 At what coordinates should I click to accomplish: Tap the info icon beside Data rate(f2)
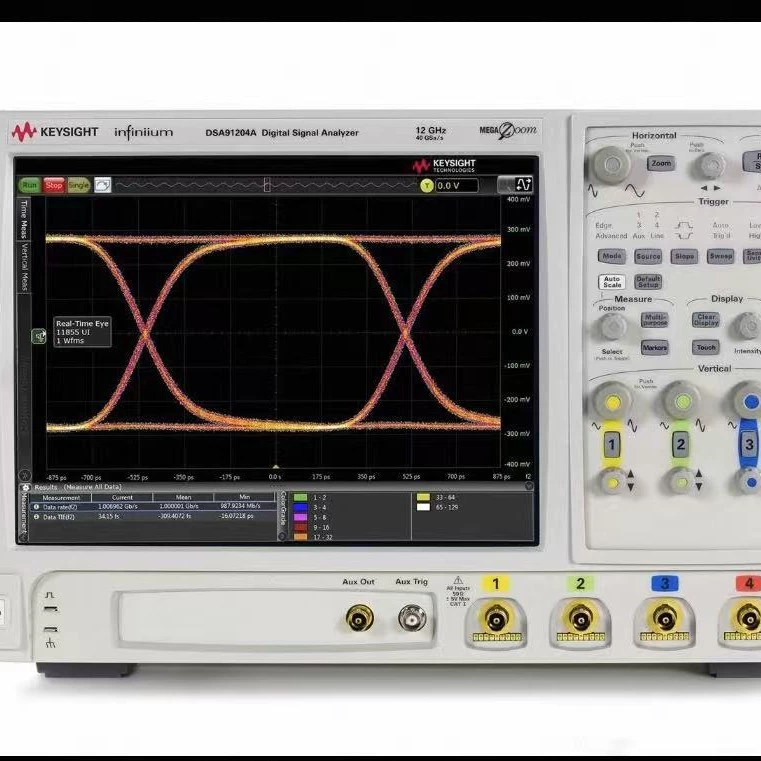click(36, 507)
